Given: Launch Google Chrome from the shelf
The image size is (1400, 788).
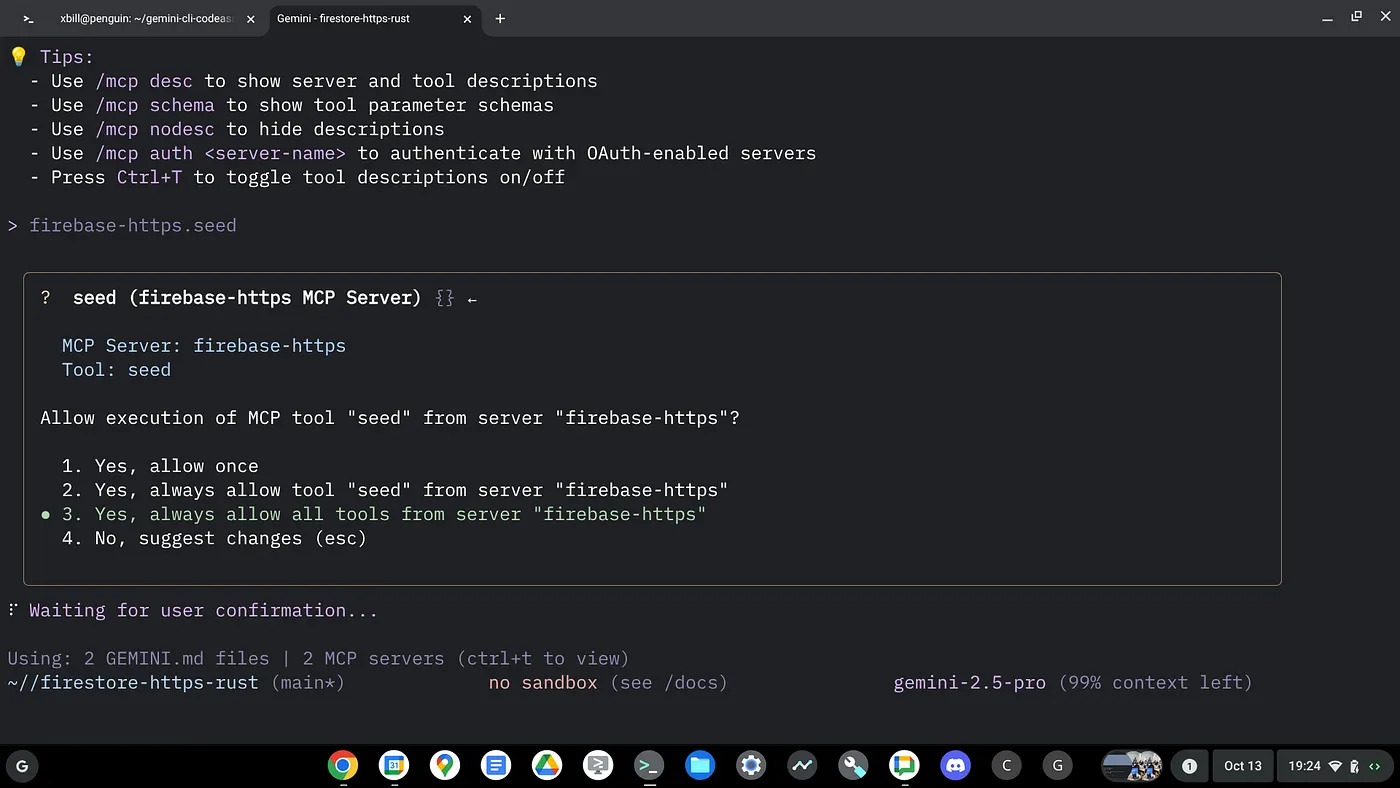Looking at the screenshot, I should pos(343,766).
